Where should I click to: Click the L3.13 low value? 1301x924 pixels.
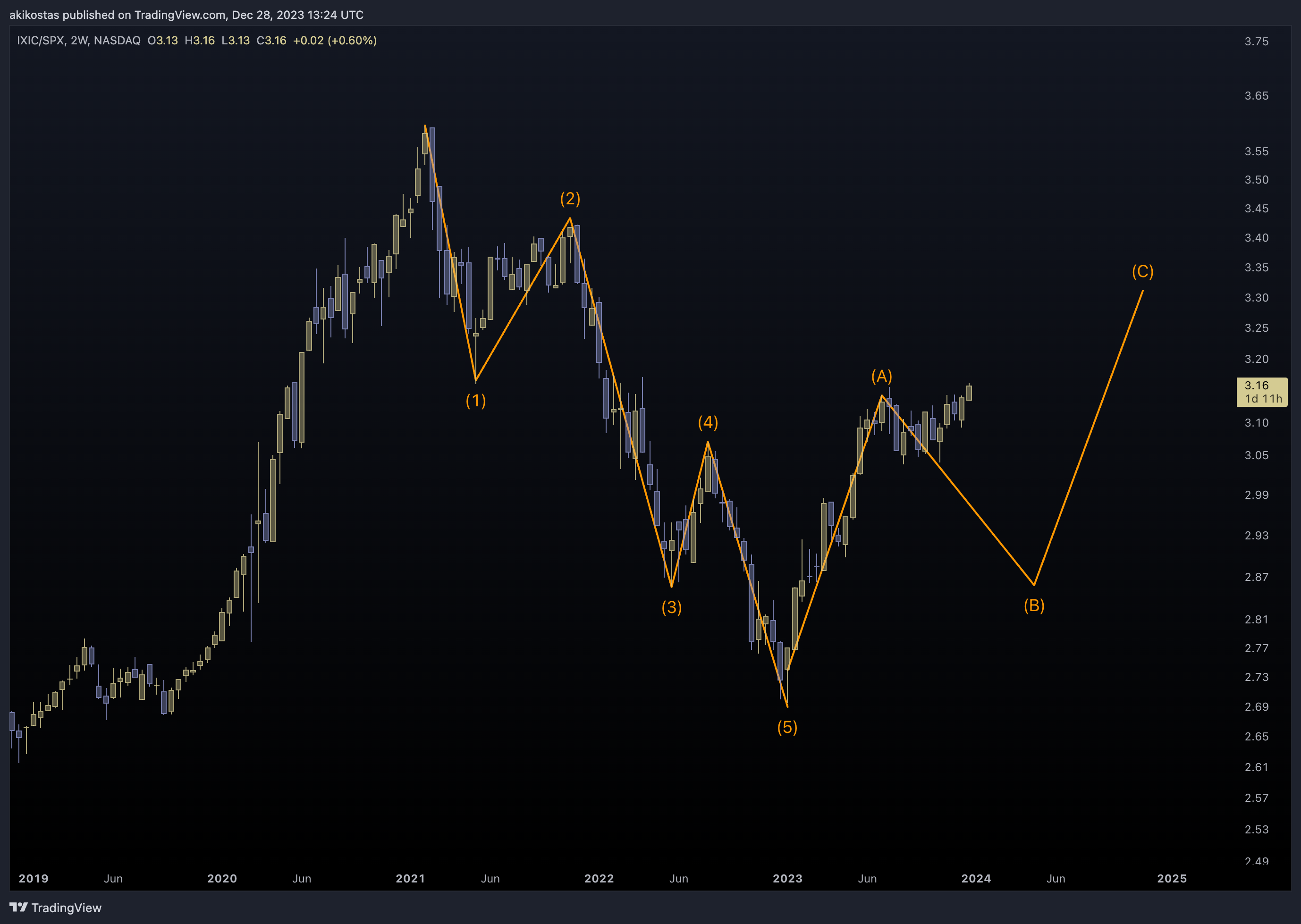coord(236,41)
